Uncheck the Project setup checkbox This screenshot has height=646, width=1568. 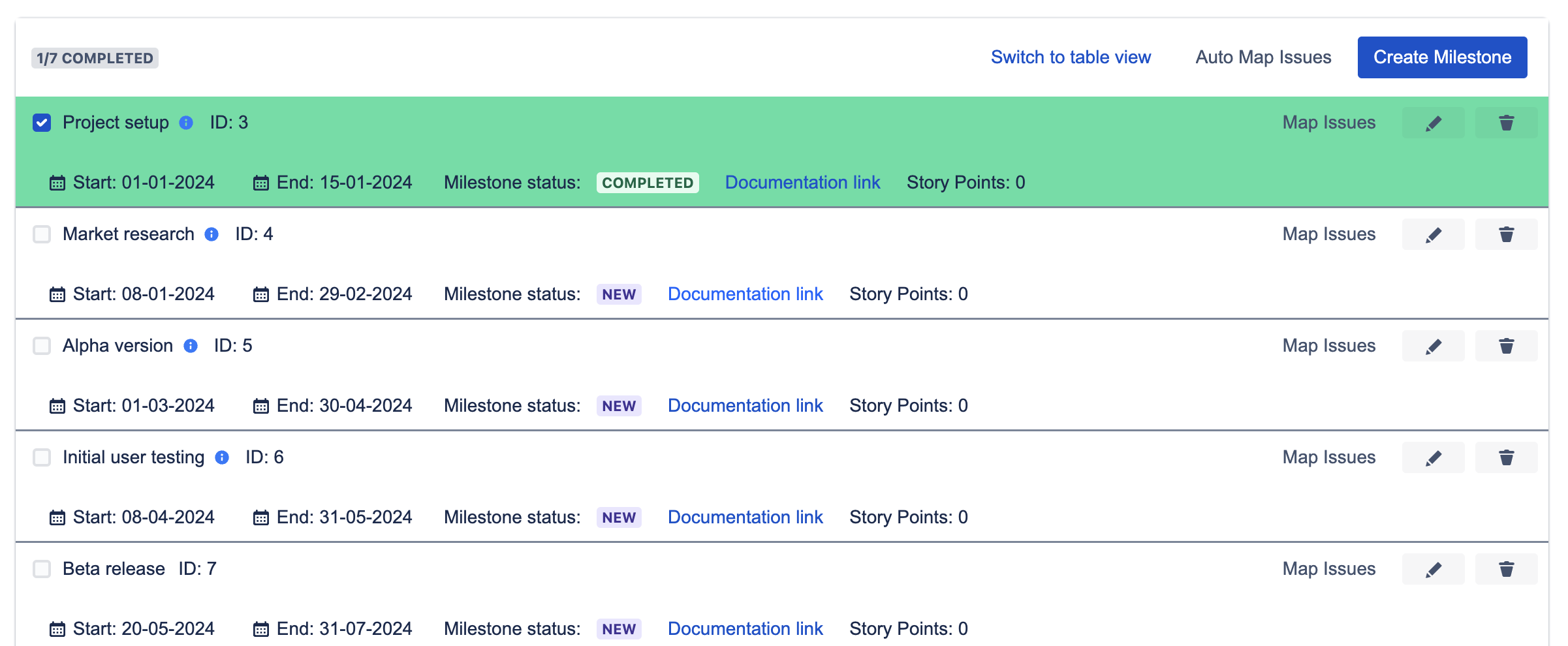(42, 122)
